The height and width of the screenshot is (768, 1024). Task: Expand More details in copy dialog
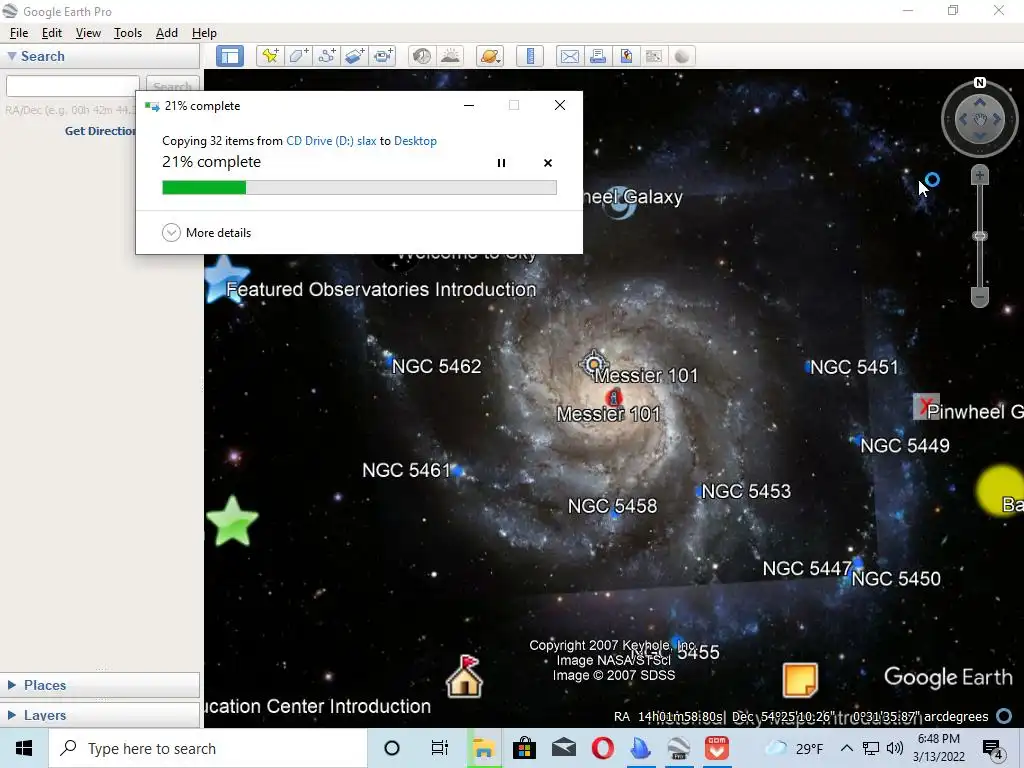(206, 232)
